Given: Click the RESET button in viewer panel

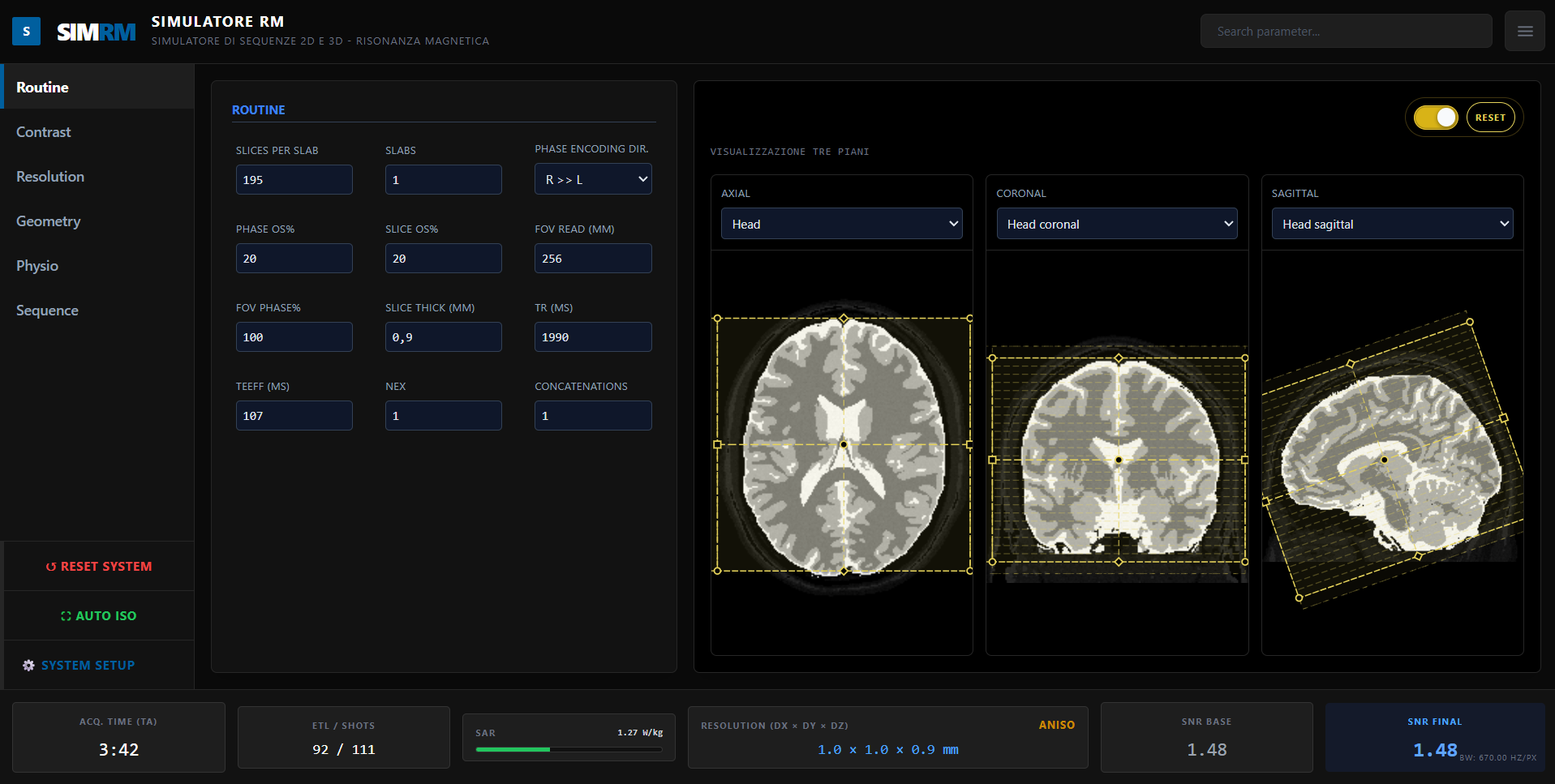Looking at the screenshot, I should pyautogui.click(x=1490, y=118).
